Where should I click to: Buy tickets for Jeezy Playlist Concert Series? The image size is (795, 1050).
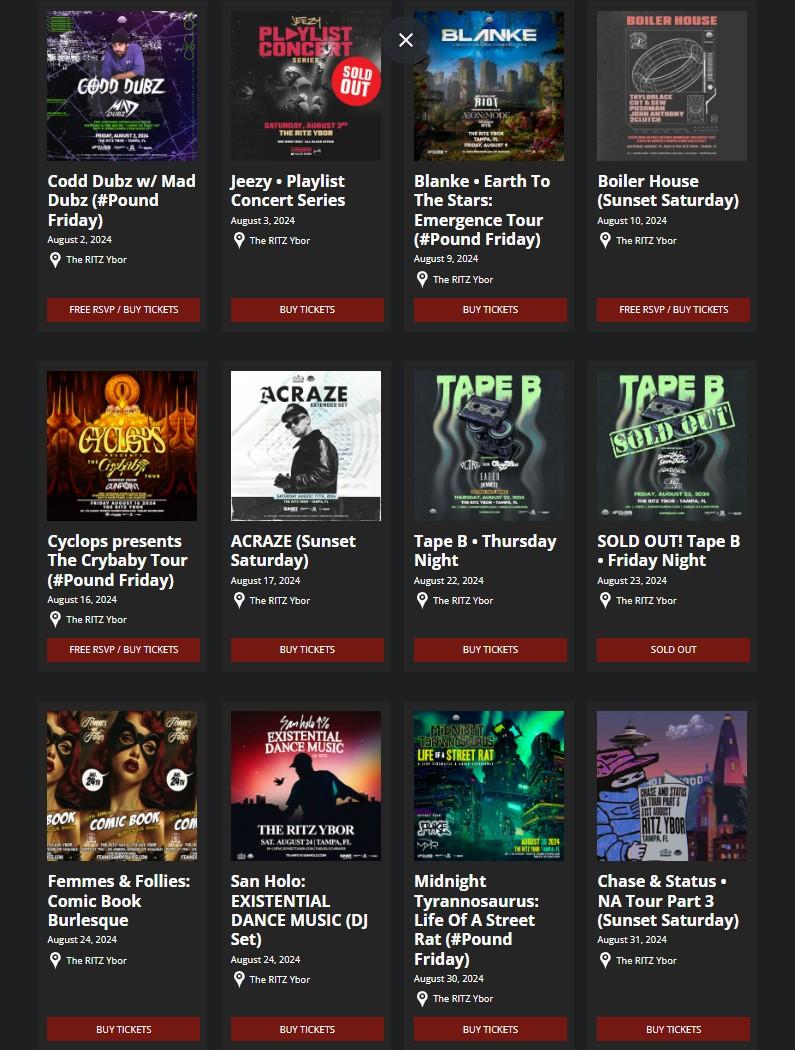pos(307,310)
